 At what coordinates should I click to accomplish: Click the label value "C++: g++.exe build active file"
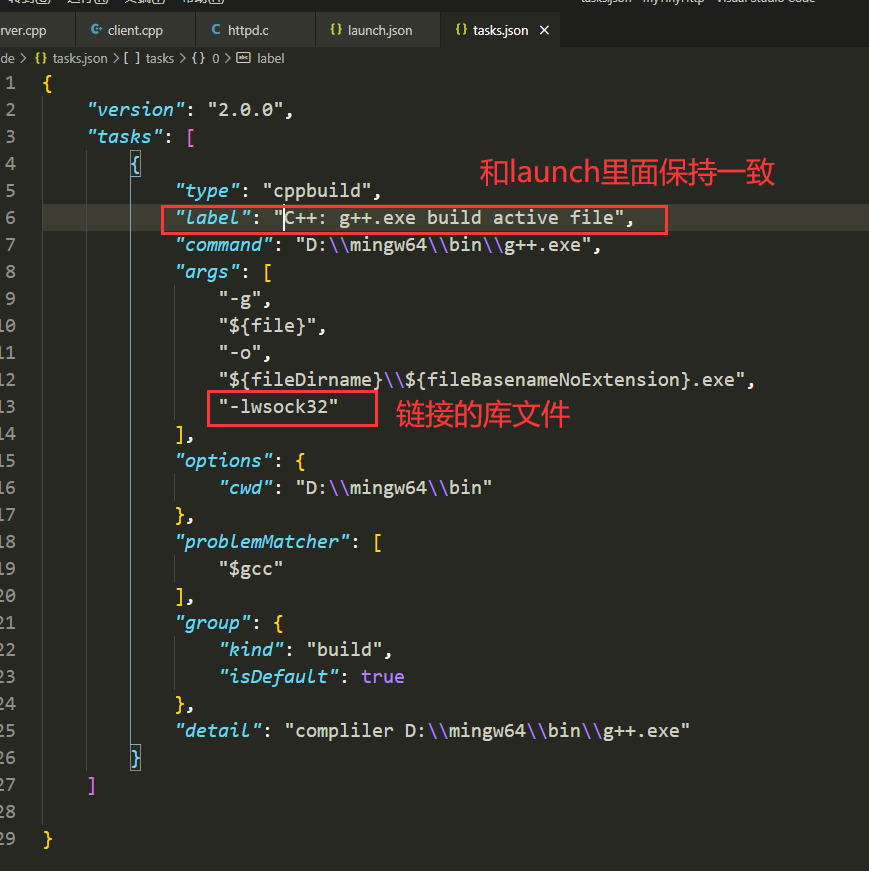[x=449, y=218]
